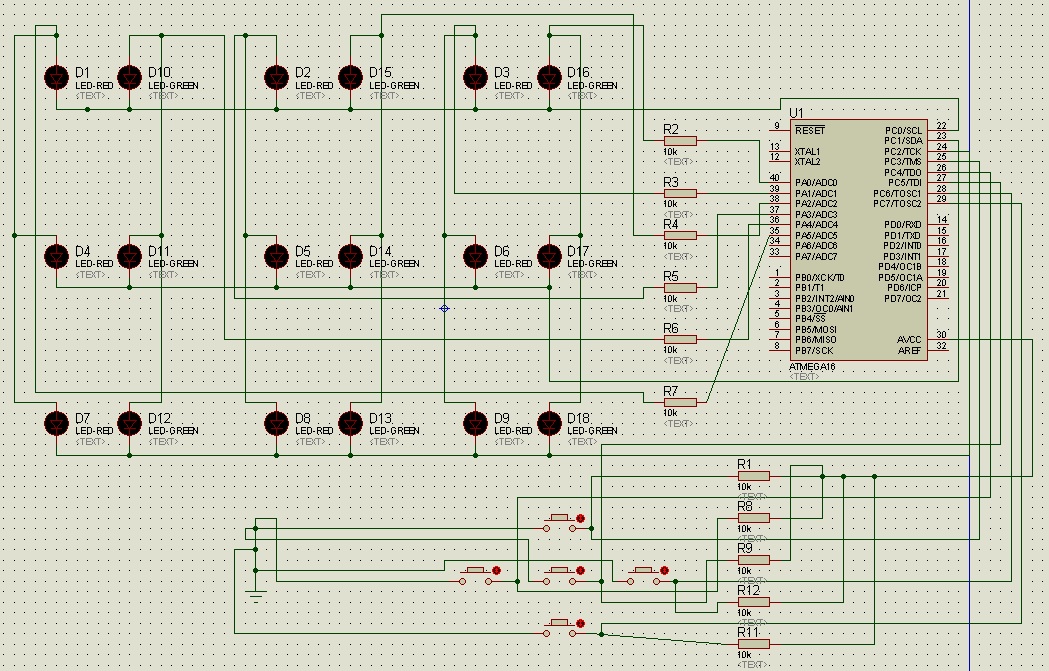Select the ground terminal symbol

[256, 595]
